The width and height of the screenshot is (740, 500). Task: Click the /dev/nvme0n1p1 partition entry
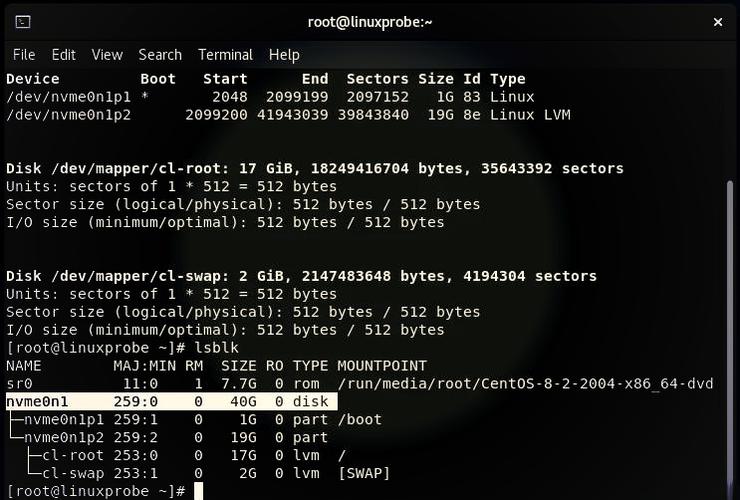click(65, 97)
